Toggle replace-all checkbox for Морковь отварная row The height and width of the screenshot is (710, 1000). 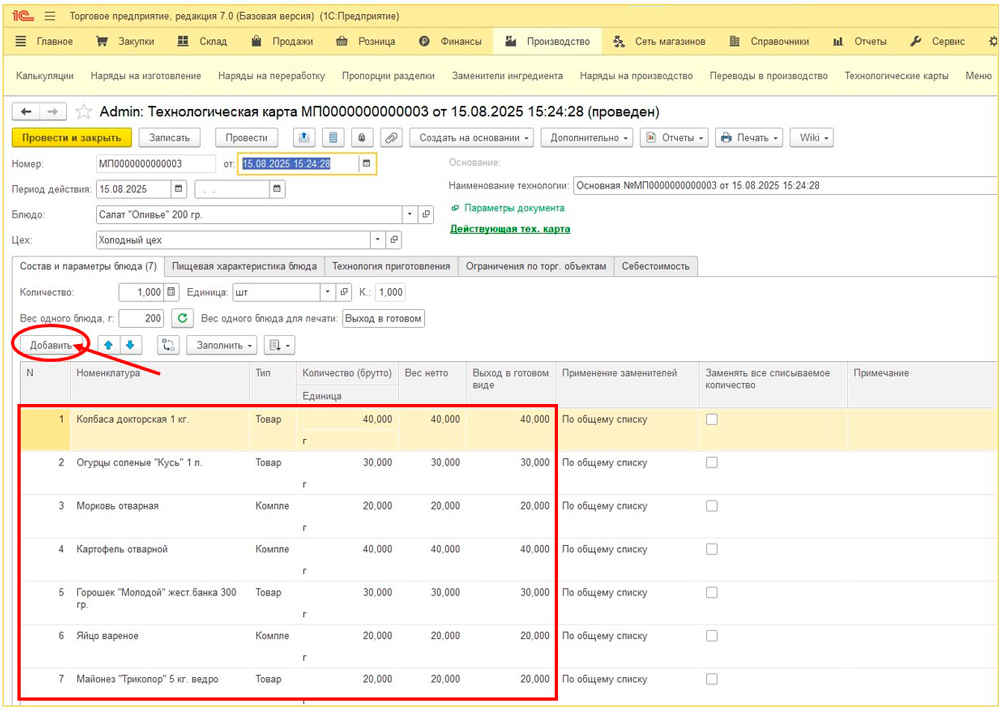tap(711, 506)
